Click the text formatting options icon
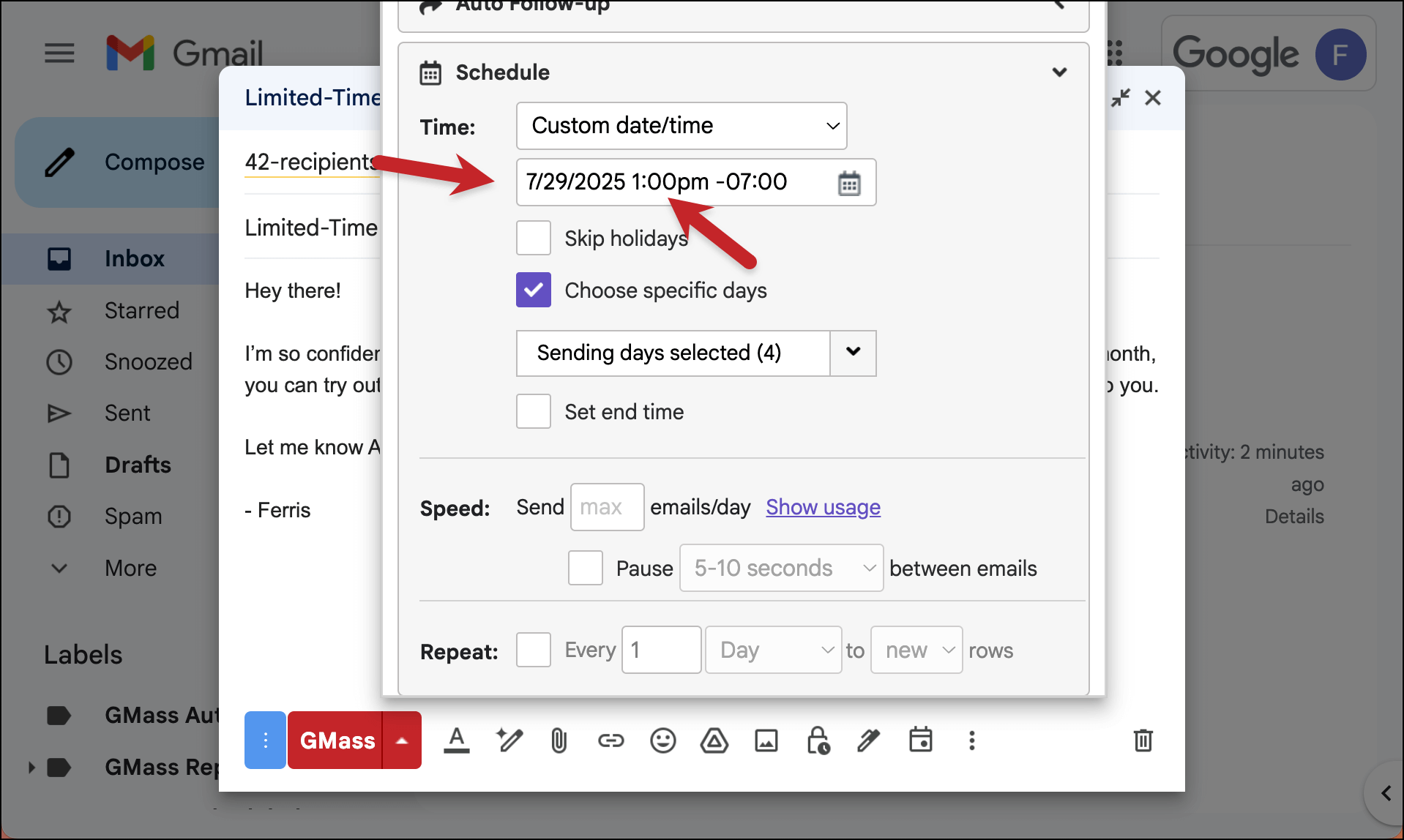Image resolution: width=1404 pixels, height=840 pixels. pos(456,740)
